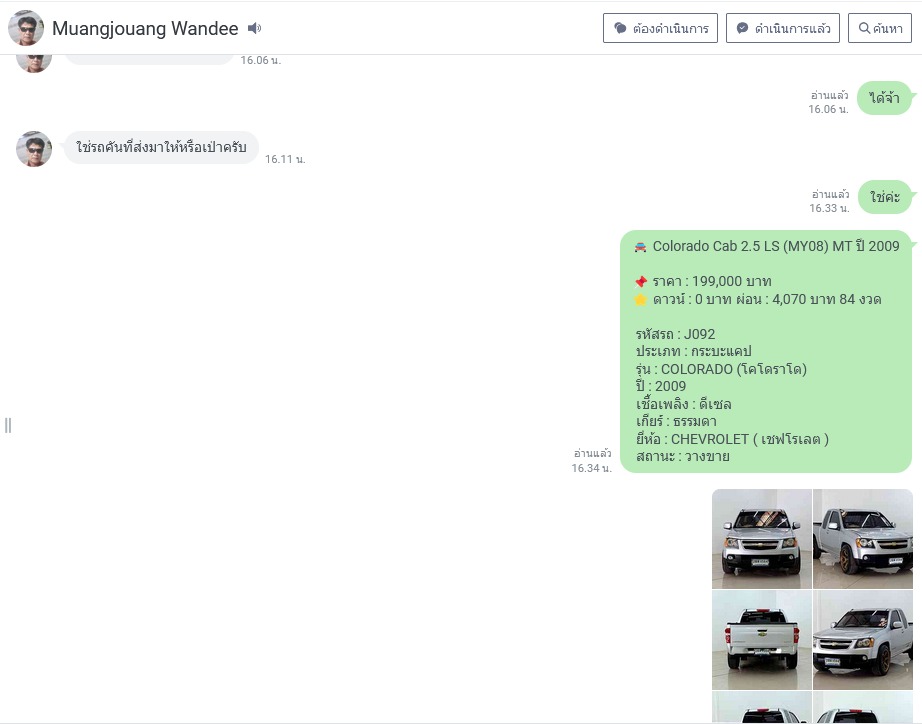This screenshot has height=724, width=922.
Task: Select the reply bubble ได้จ้า
Action: click(884, 98)
